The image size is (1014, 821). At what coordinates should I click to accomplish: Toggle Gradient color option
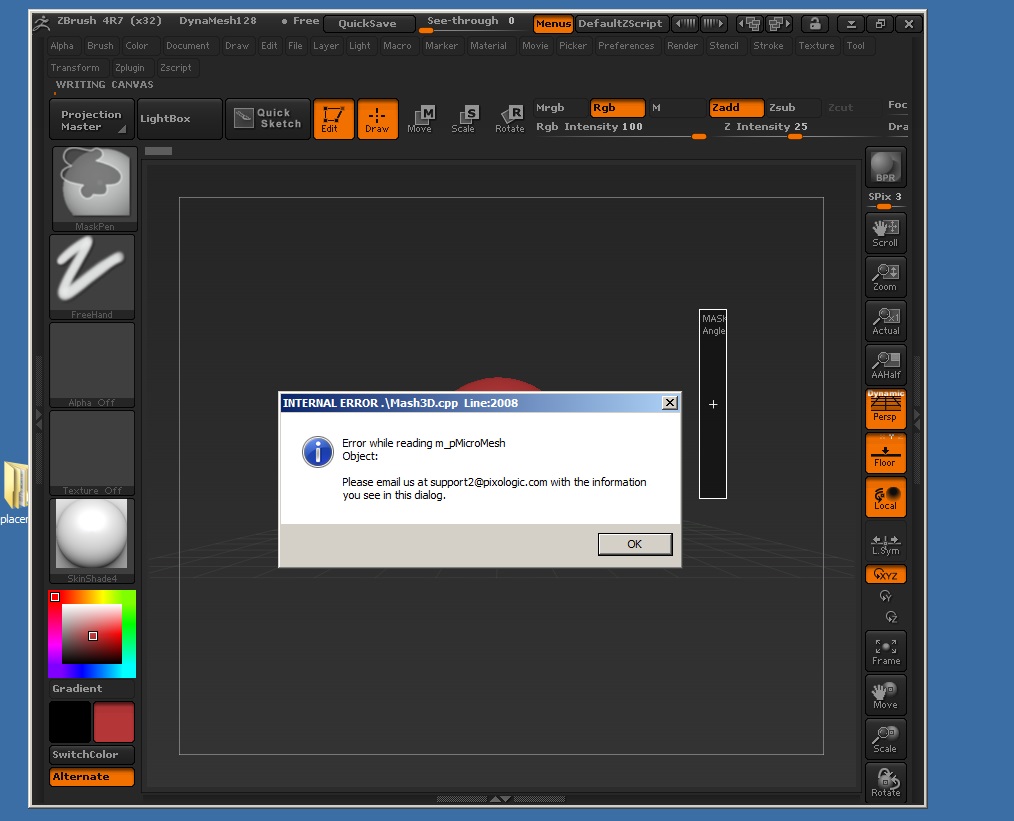[92, 689]
